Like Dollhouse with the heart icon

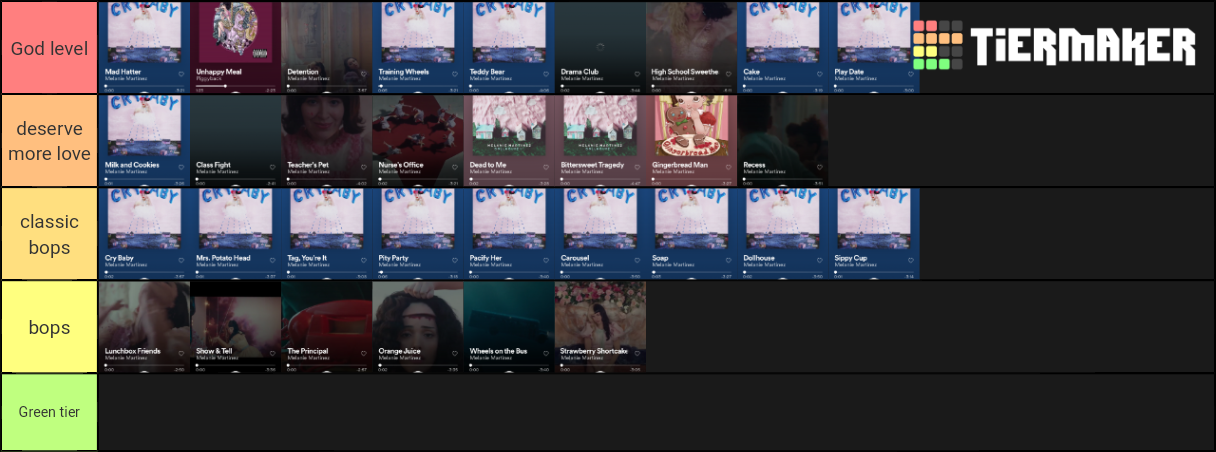pyautogui.click(x=819, y=260)
